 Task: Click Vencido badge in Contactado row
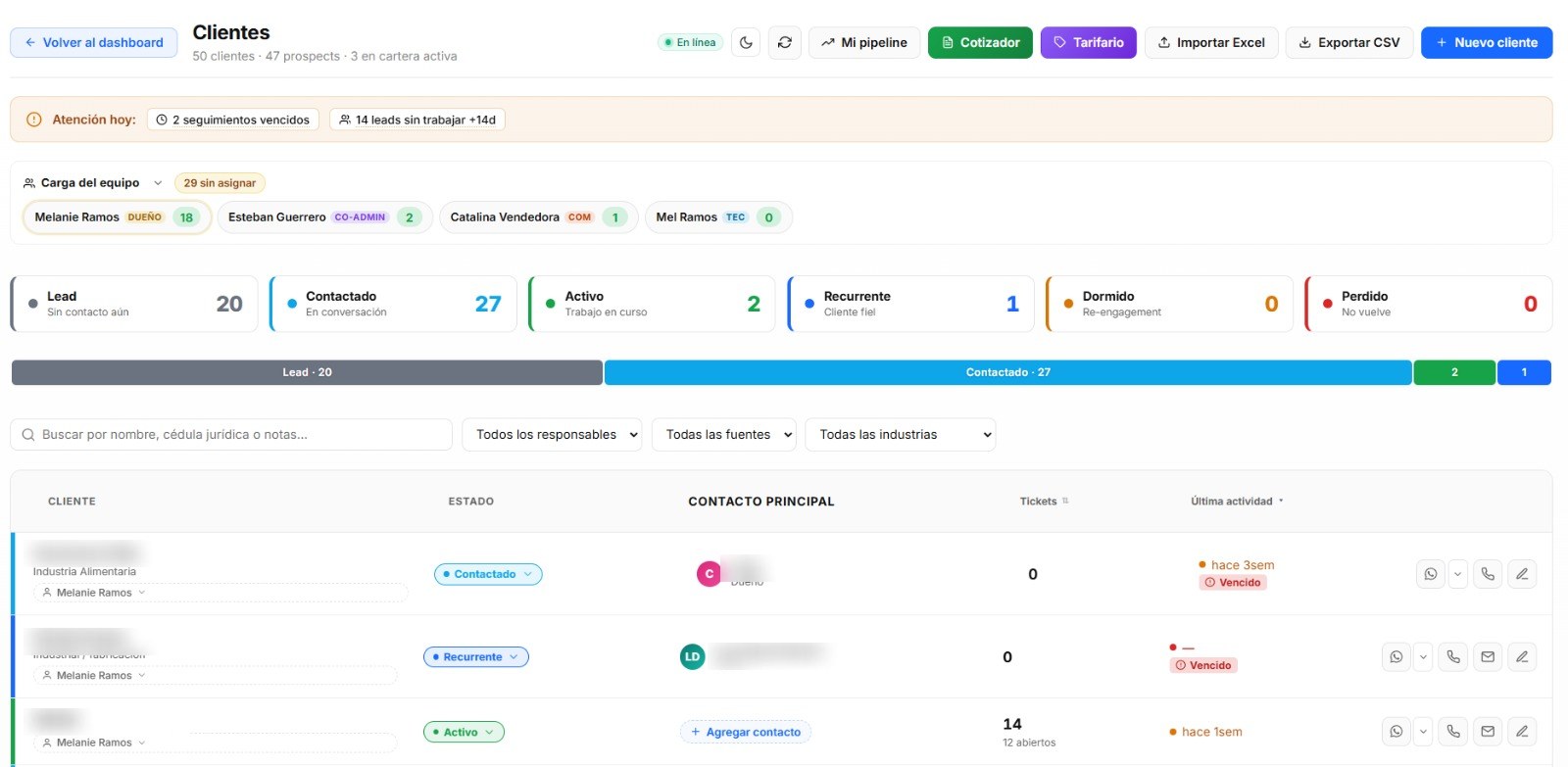point(1233,582)
